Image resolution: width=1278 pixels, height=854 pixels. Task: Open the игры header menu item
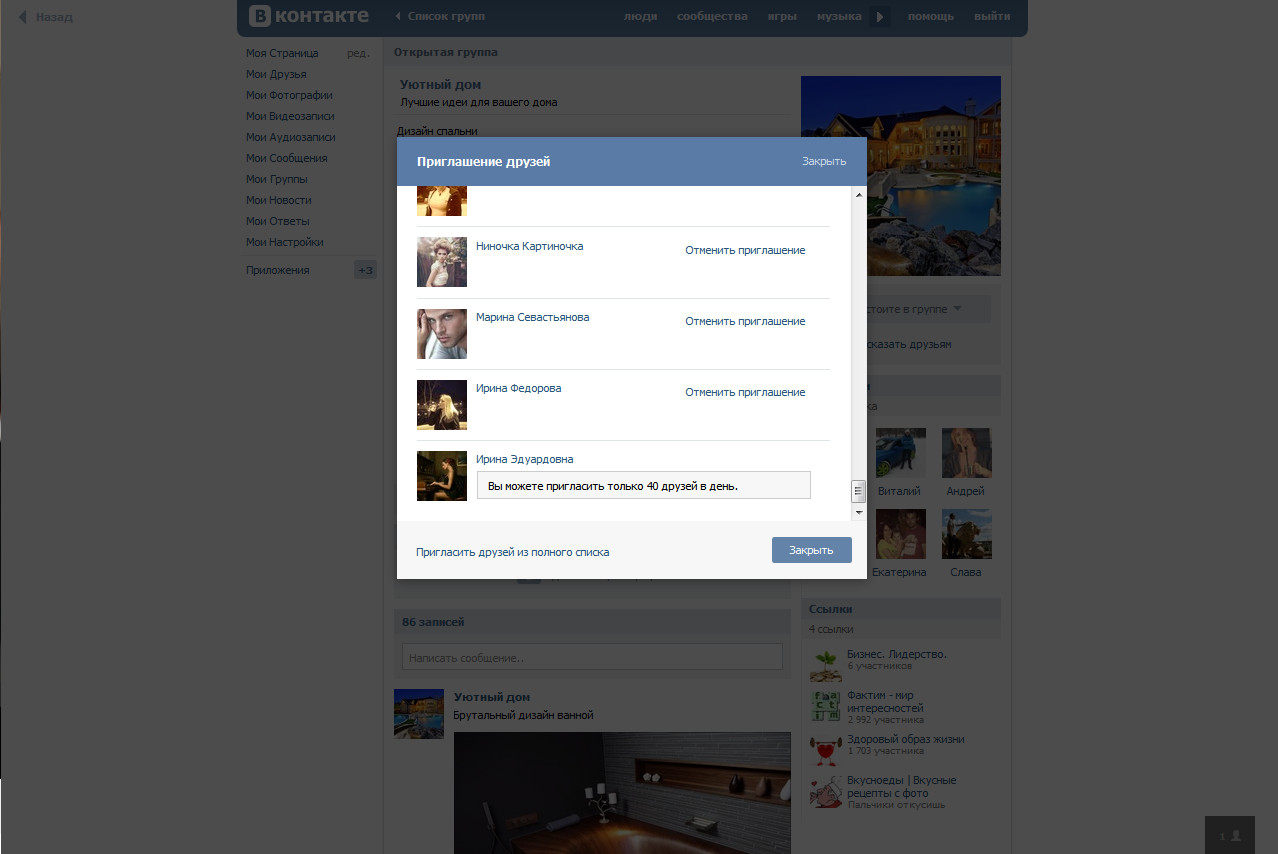pyautogui.click(x=782, y=16)
